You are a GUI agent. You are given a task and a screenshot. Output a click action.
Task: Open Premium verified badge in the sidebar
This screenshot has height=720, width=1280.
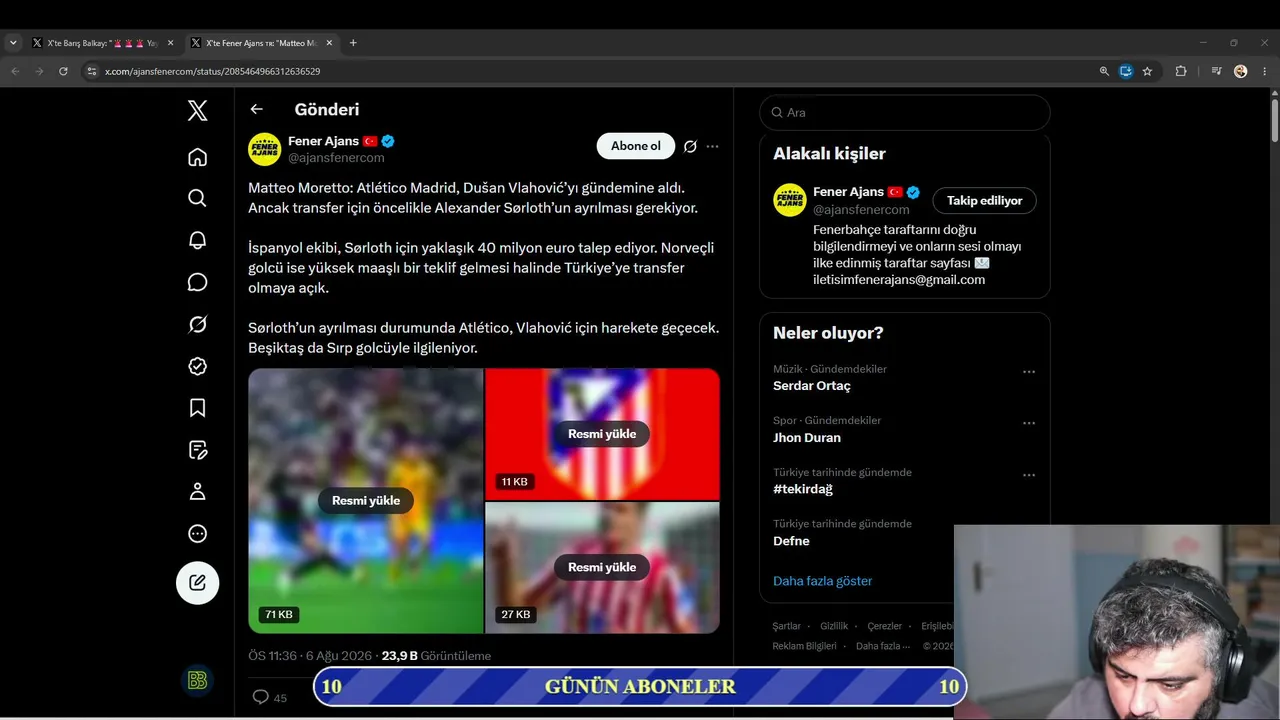[198, 366]
